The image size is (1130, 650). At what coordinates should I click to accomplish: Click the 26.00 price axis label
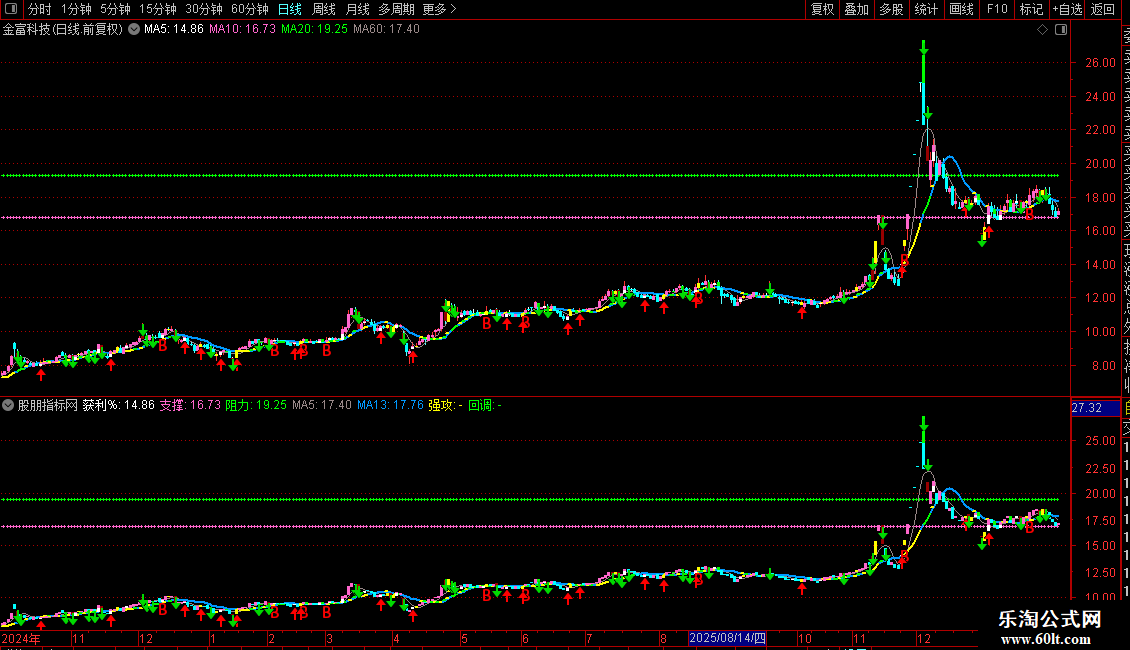(x=1100, y=63)
